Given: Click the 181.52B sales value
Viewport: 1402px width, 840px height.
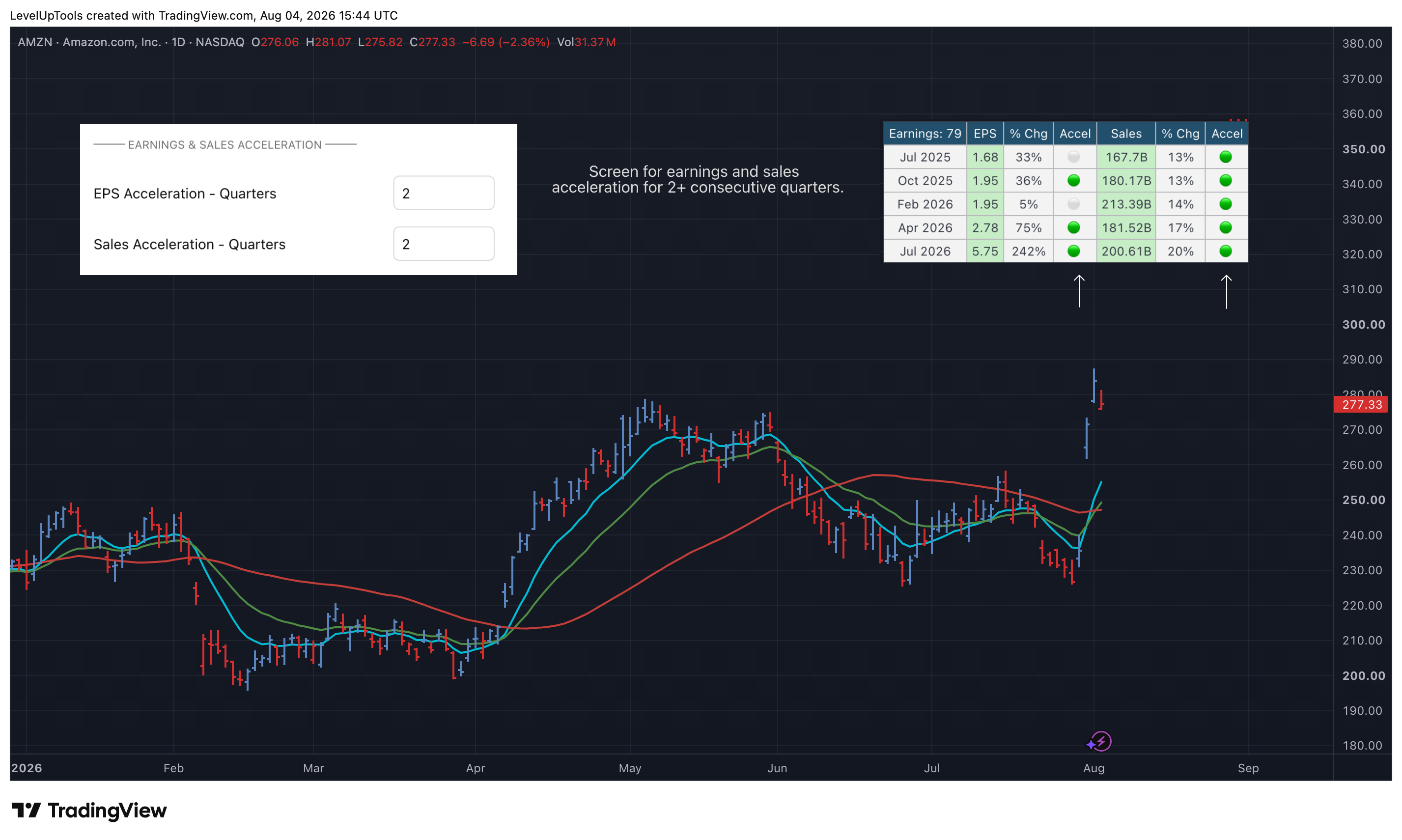Looking at the screenshot, I should click(1126, 227).
